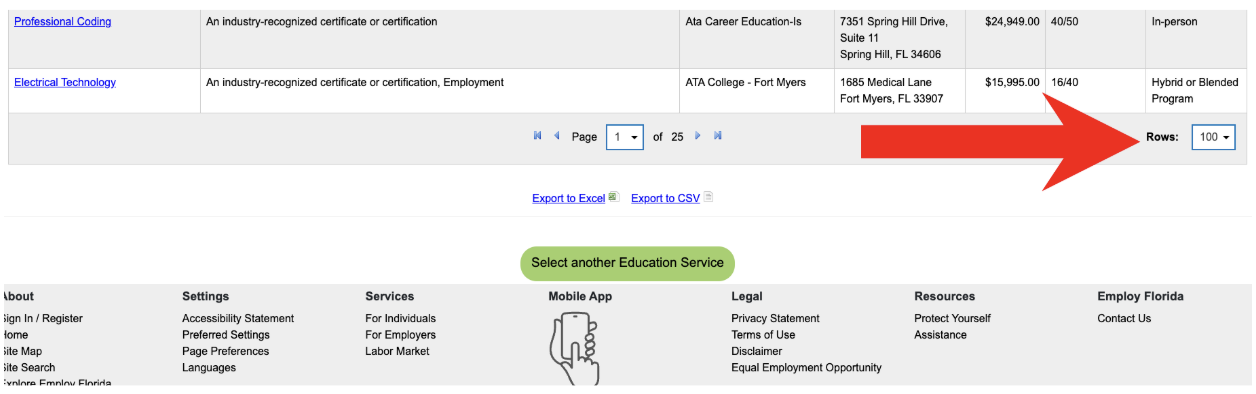This screenshot has height=394, width=1256.
Task: Open the page number dropdown
Action: coord(625,137)
